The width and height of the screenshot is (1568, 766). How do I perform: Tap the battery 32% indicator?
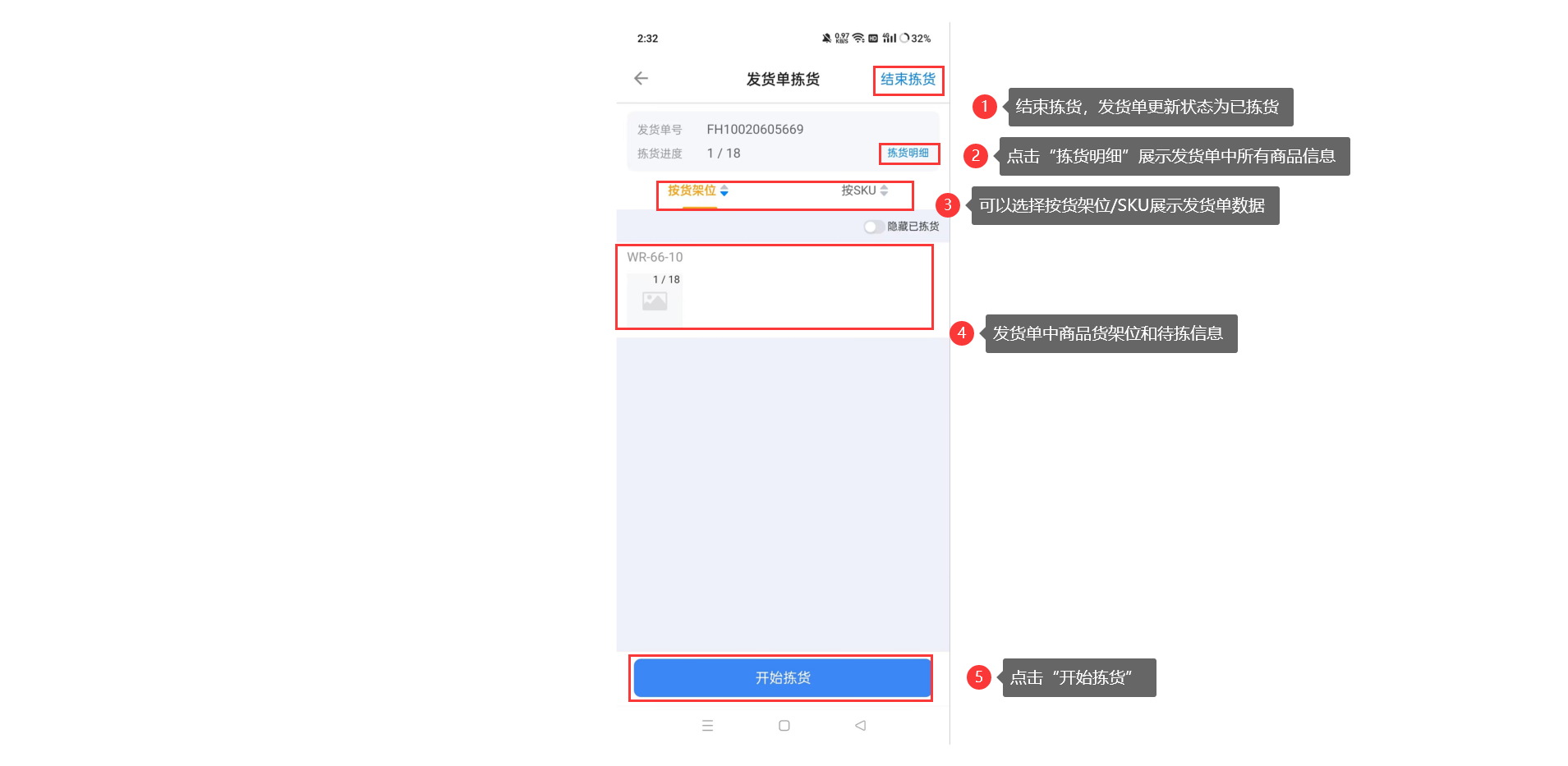pos(916,39)
